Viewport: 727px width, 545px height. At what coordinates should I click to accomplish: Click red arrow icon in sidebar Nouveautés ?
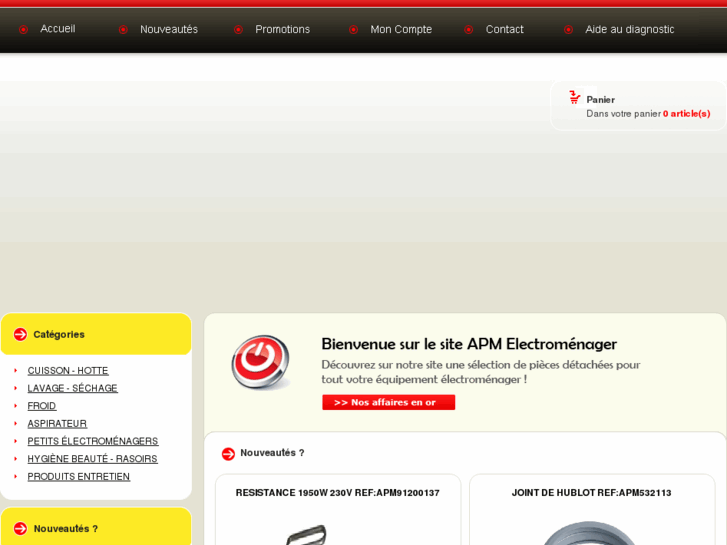pos(20,528)
